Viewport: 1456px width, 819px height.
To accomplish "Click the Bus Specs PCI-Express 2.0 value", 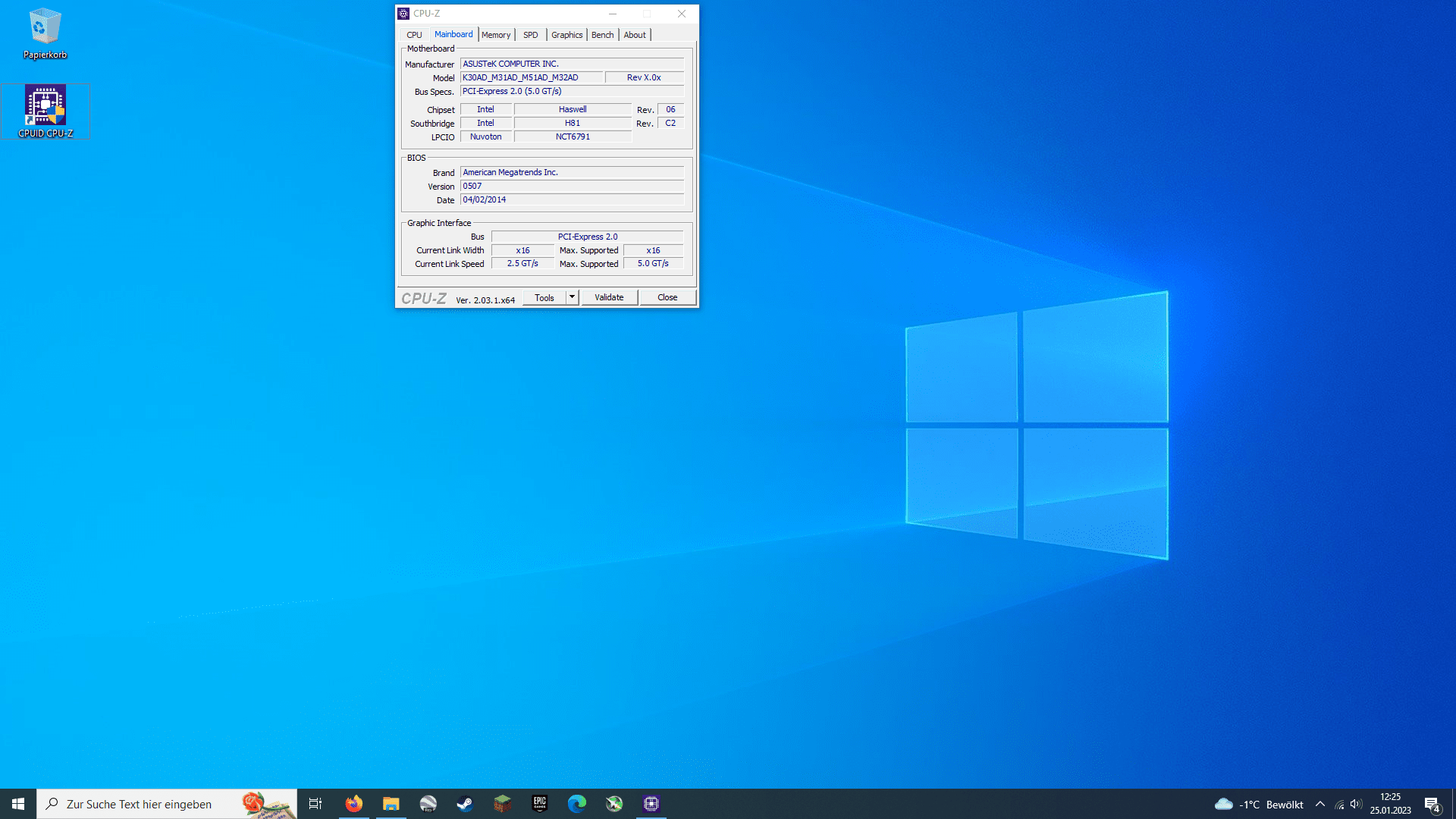I will coord(572,91).
